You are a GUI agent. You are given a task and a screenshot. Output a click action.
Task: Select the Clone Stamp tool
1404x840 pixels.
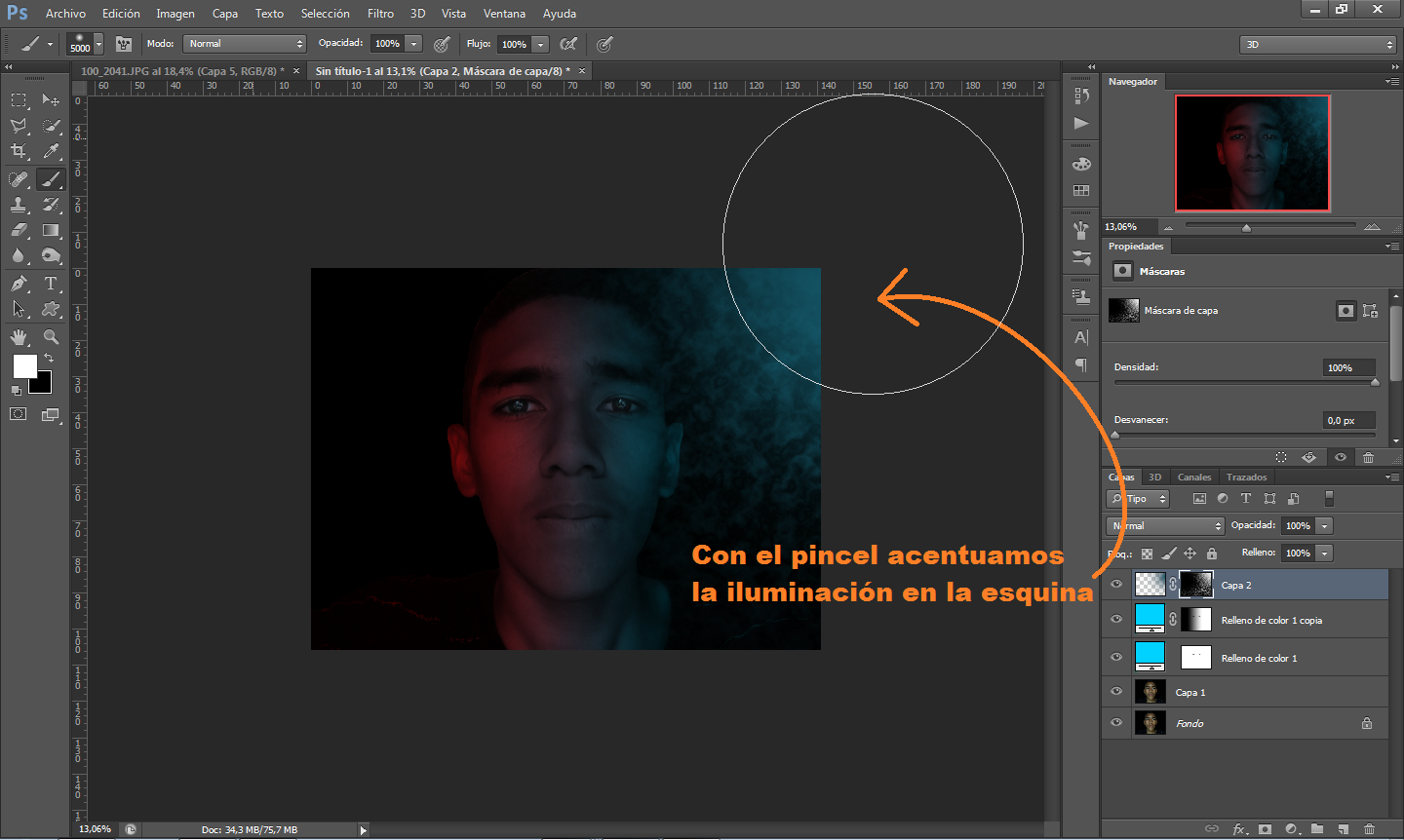tap(19, 205)
